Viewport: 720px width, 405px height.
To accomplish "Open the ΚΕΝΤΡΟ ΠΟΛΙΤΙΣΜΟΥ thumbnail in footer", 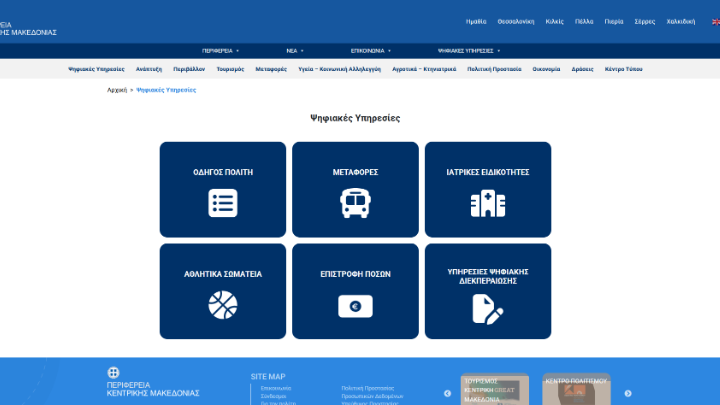I will tap(576, 390).
